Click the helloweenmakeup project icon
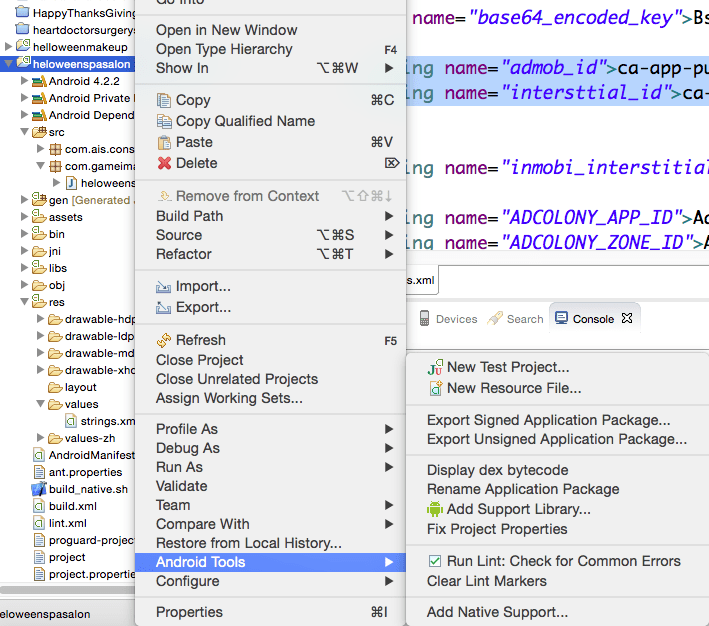The height and width of the screenshot is (626, 709). 24,46
